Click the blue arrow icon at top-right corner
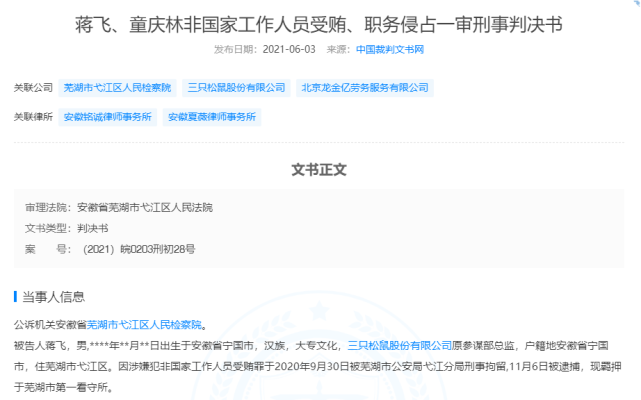Screen dimensions: 641x400 point(636,3)
